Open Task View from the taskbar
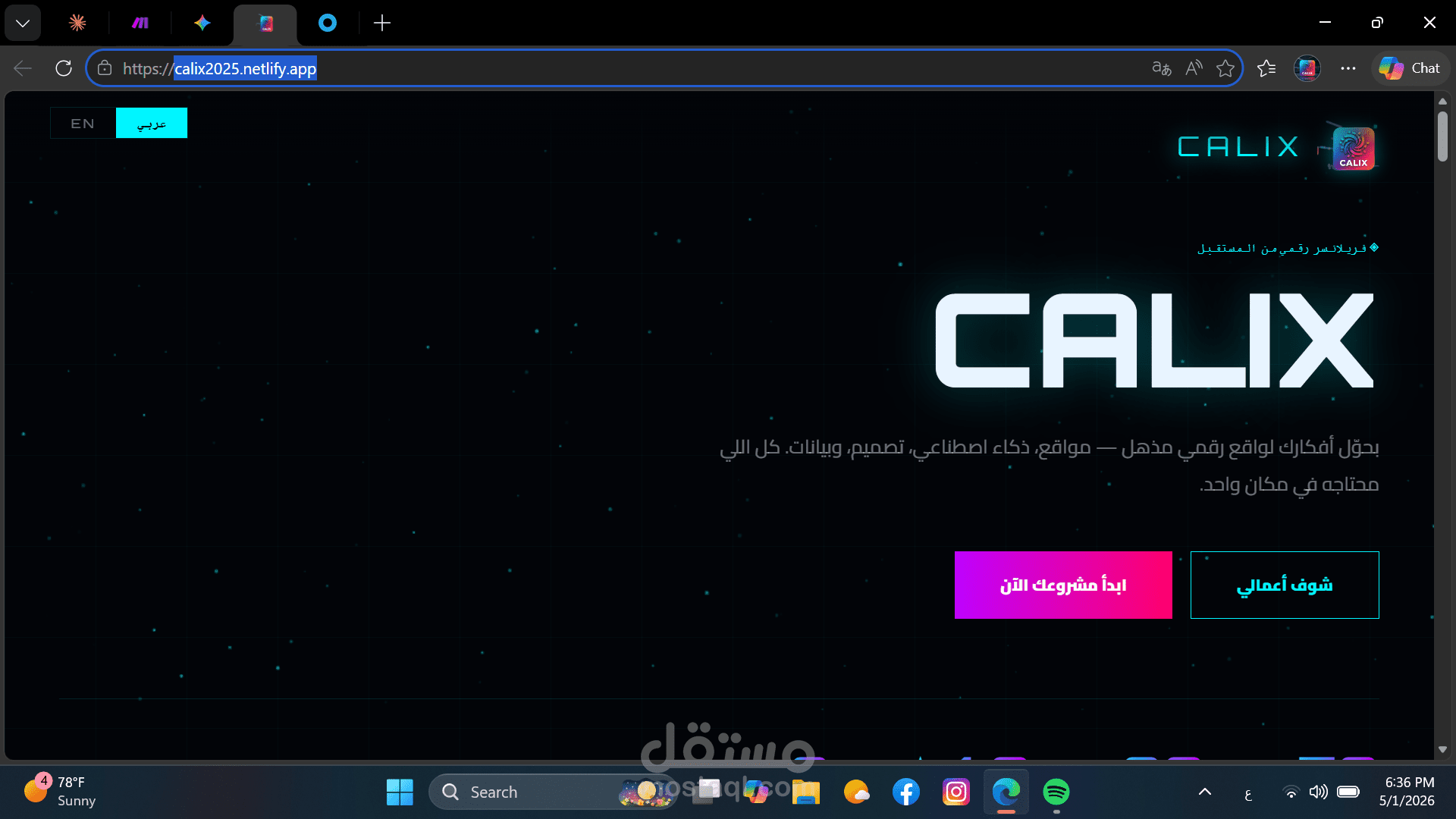 [707, 792]
